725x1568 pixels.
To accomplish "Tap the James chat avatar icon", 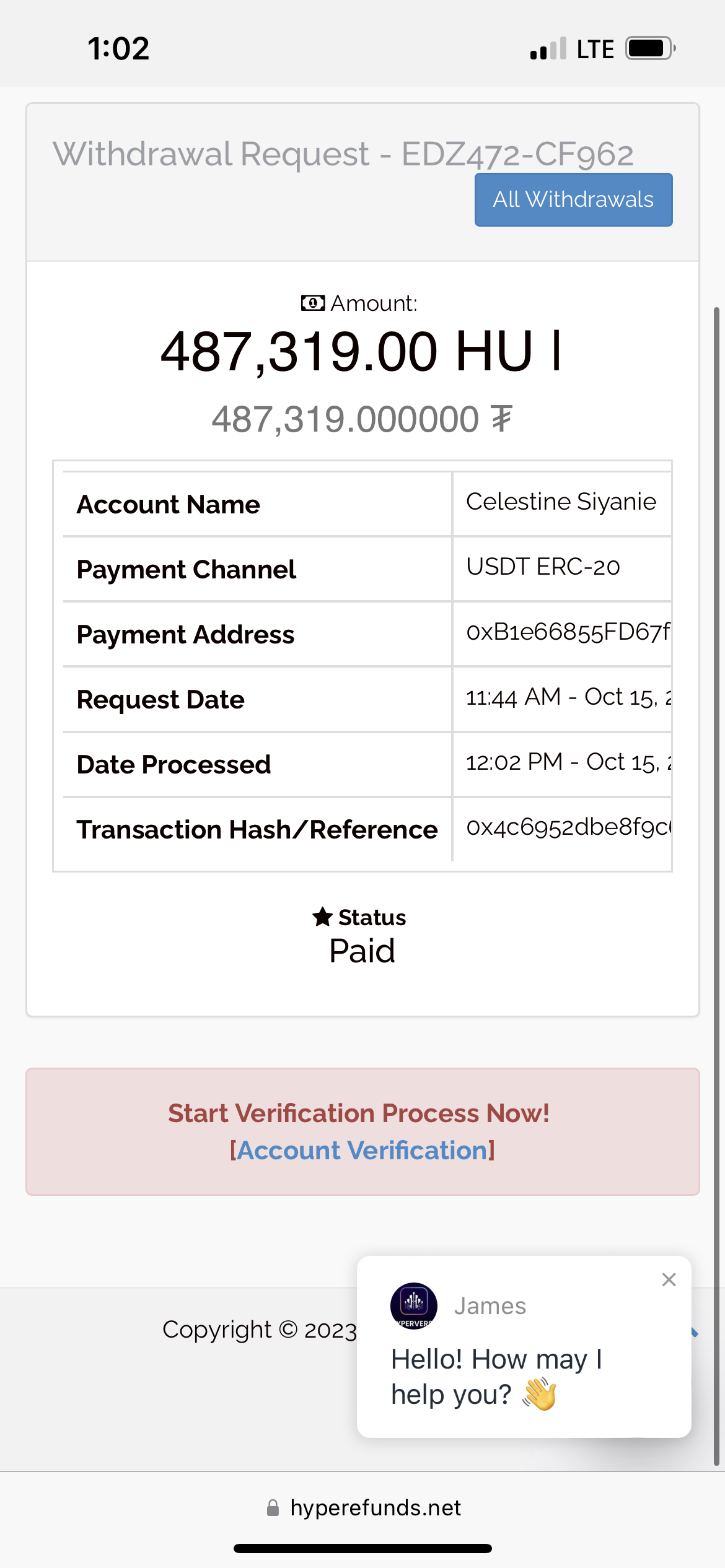I will click(x=414, y=1305).
